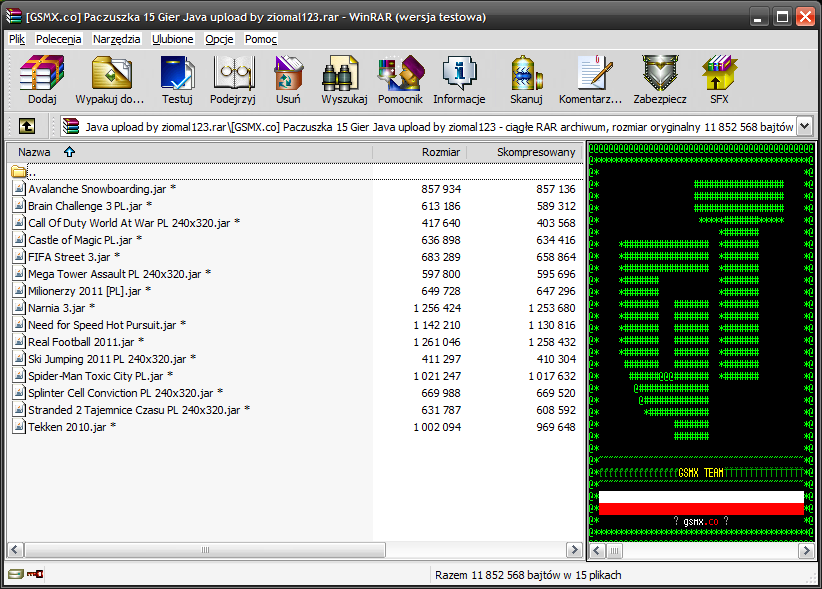Select Tekken 2010.jar in file list
The image size is (822, 589).
tap(67, 427)
